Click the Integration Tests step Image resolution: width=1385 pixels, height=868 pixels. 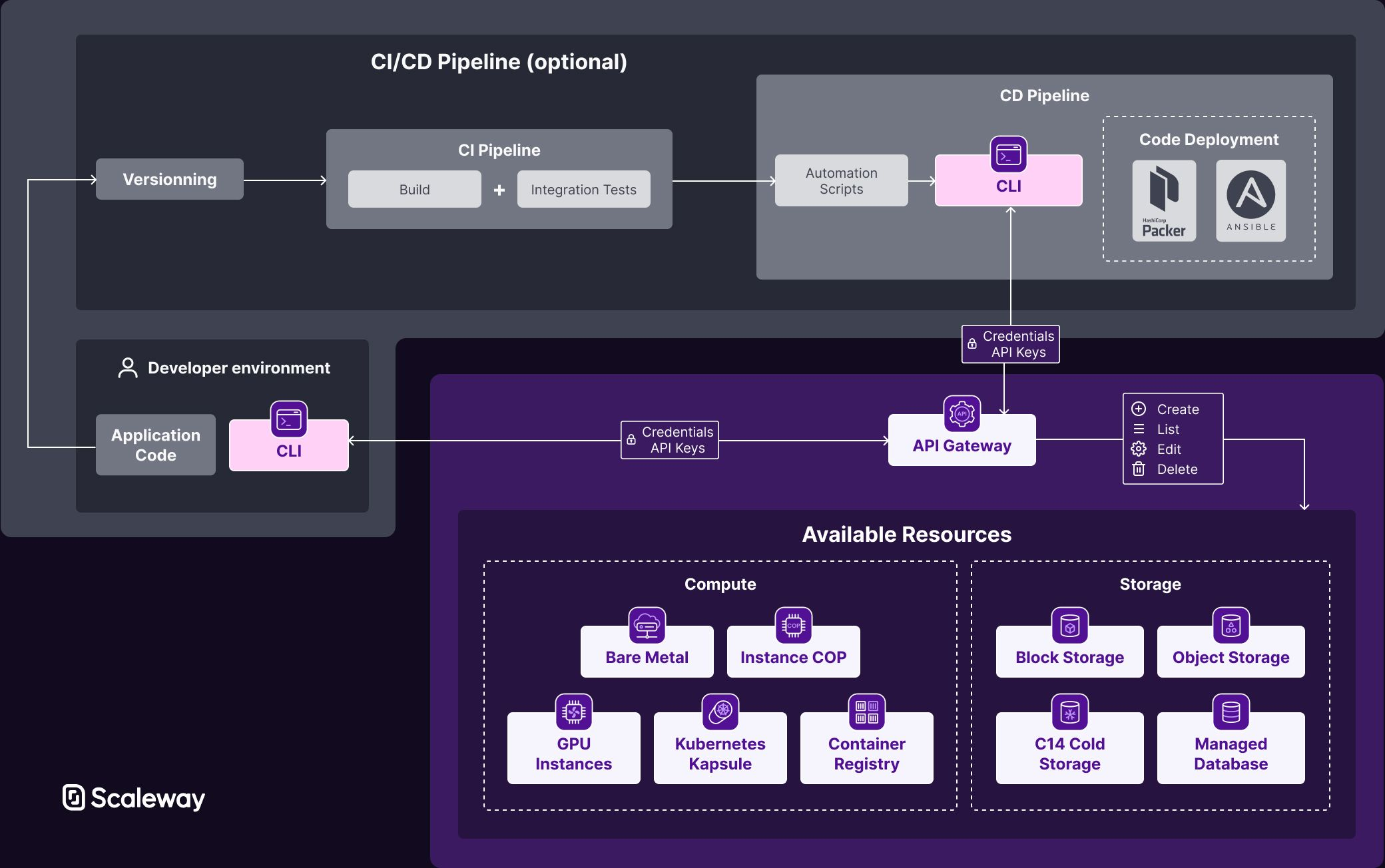[x=583, y=189]
